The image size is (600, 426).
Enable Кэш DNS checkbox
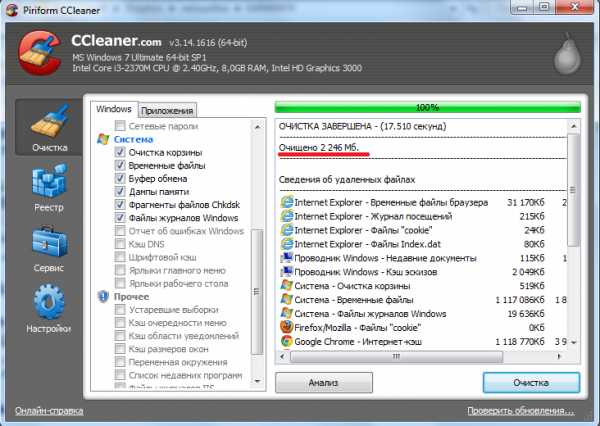pyautogui.click(x=120, y=243)
